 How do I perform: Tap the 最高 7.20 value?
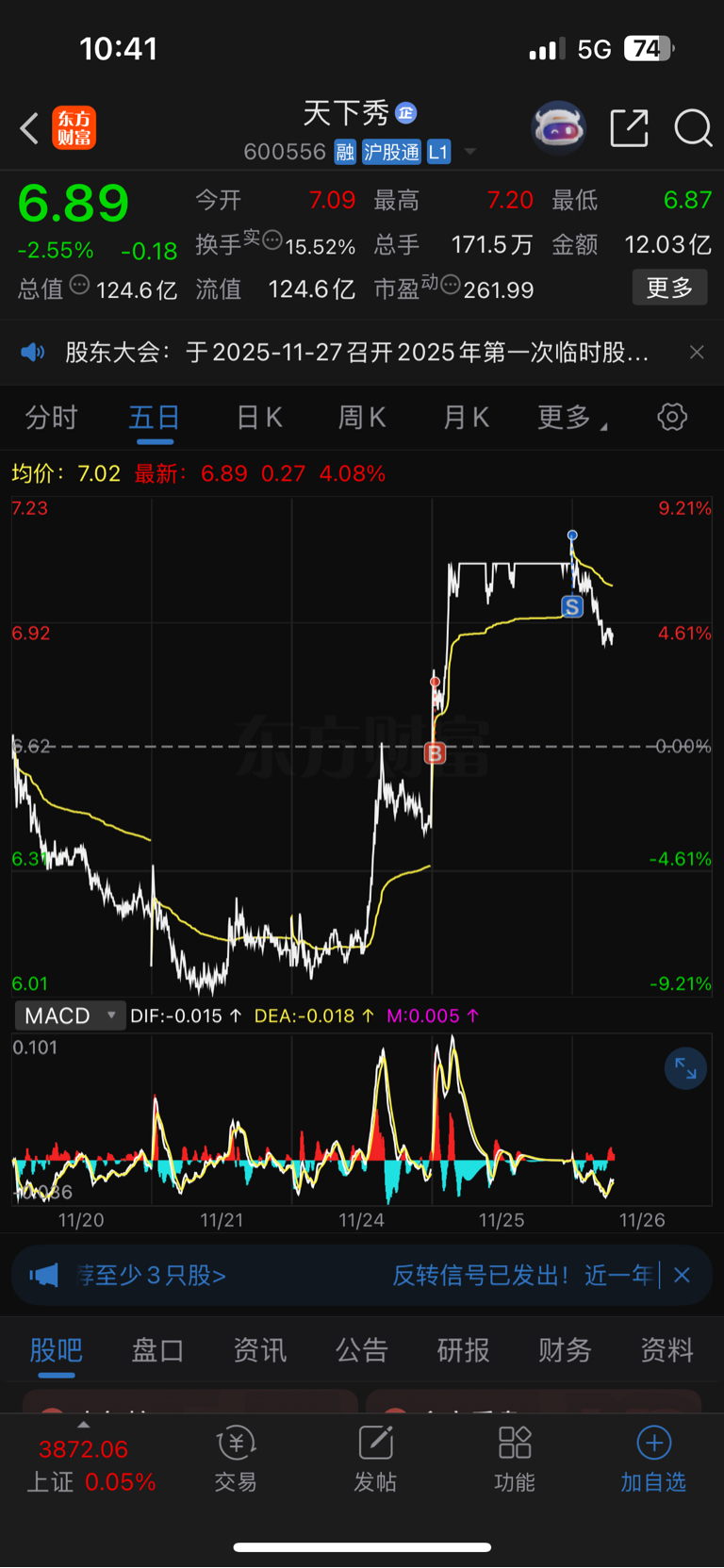510,200
